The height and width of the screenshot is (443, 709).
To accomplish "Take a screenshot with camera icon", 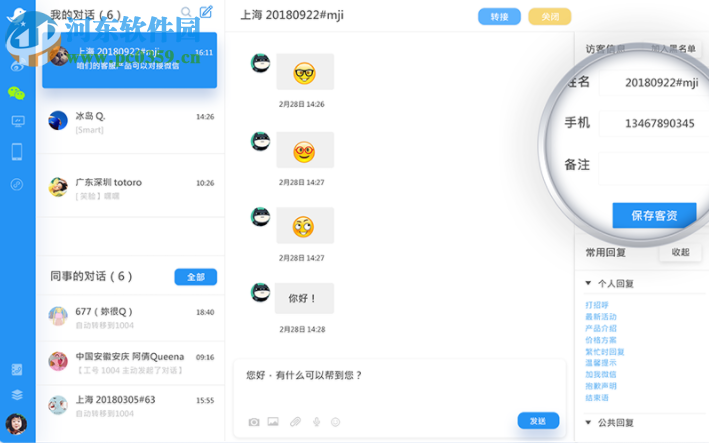I will click(x=254, y=422).
